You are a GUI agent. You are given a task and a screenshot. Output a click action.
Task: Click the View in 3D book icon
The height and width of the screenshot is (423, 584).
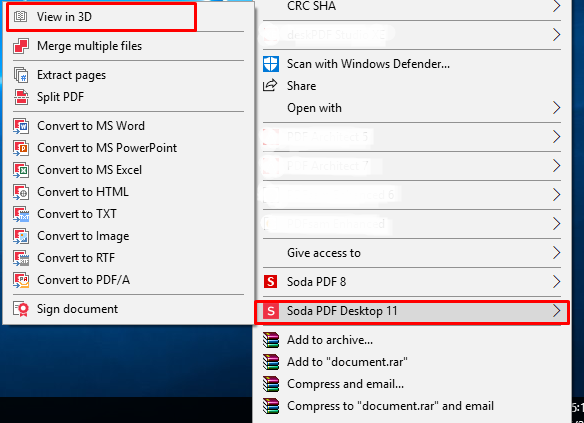pyautogui.click(x=20, y=17)
